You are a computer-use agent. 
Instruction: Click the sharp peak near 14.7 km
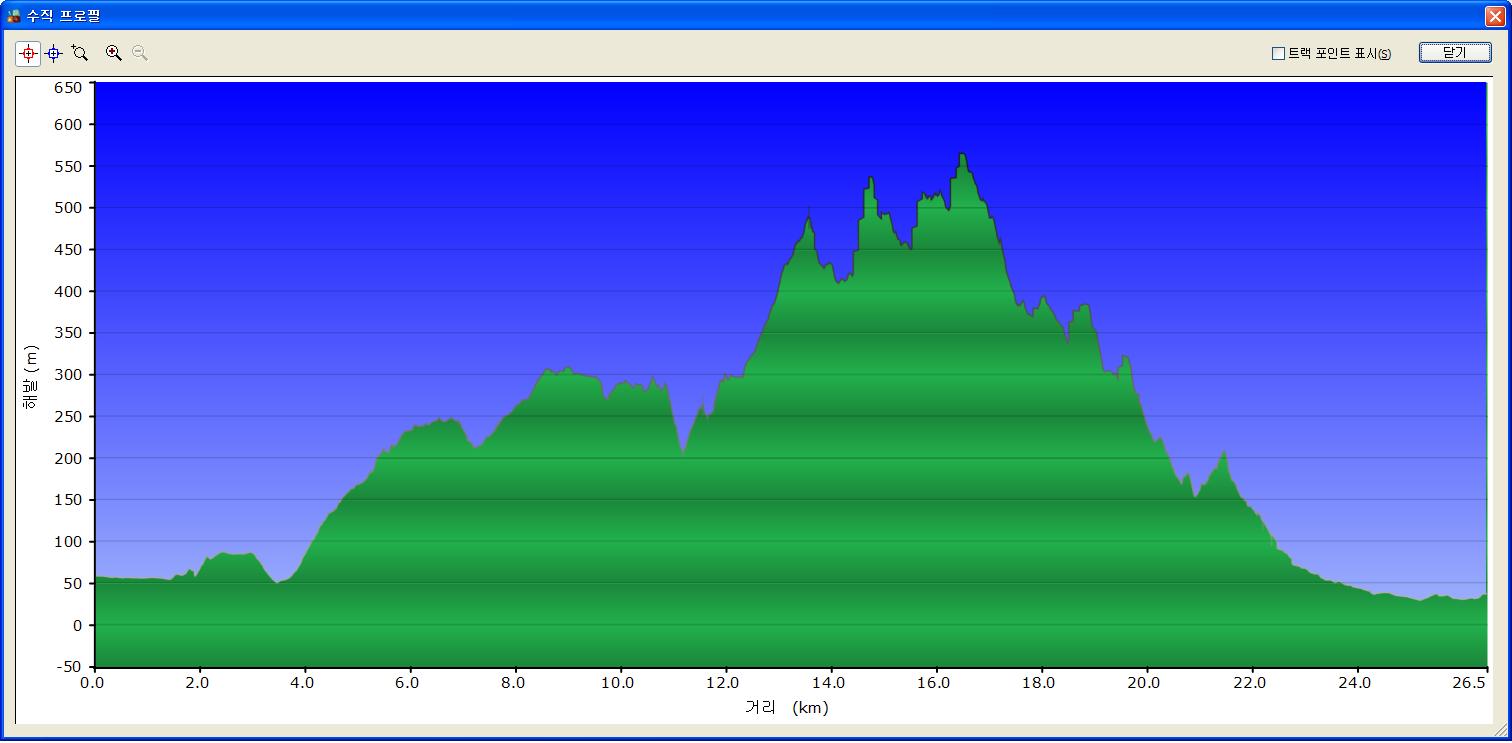(x=871, y=179)
